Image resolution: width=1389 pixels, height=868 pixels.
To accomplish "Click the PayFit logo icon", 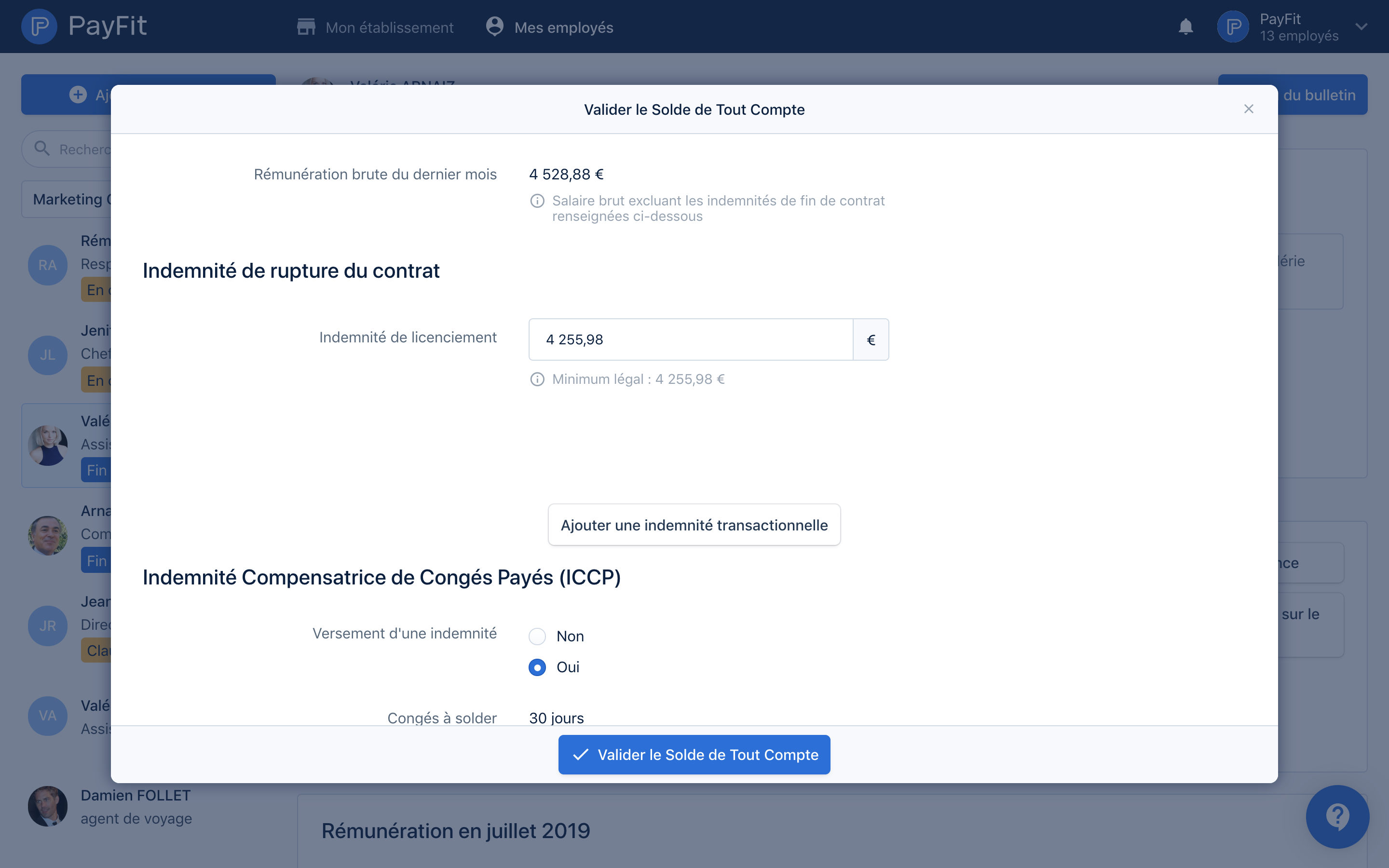I will [39, 27].
